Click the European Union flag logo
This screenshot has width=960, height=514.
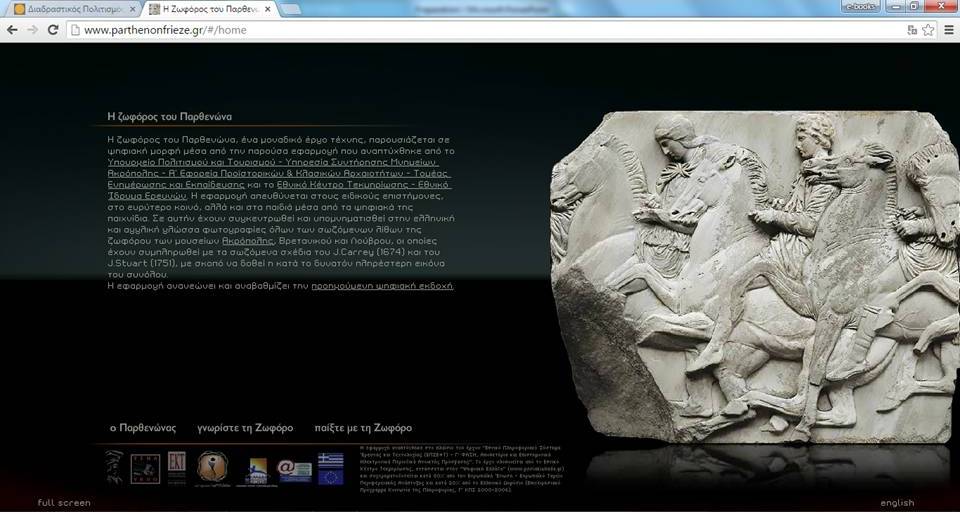pos(330,477)
